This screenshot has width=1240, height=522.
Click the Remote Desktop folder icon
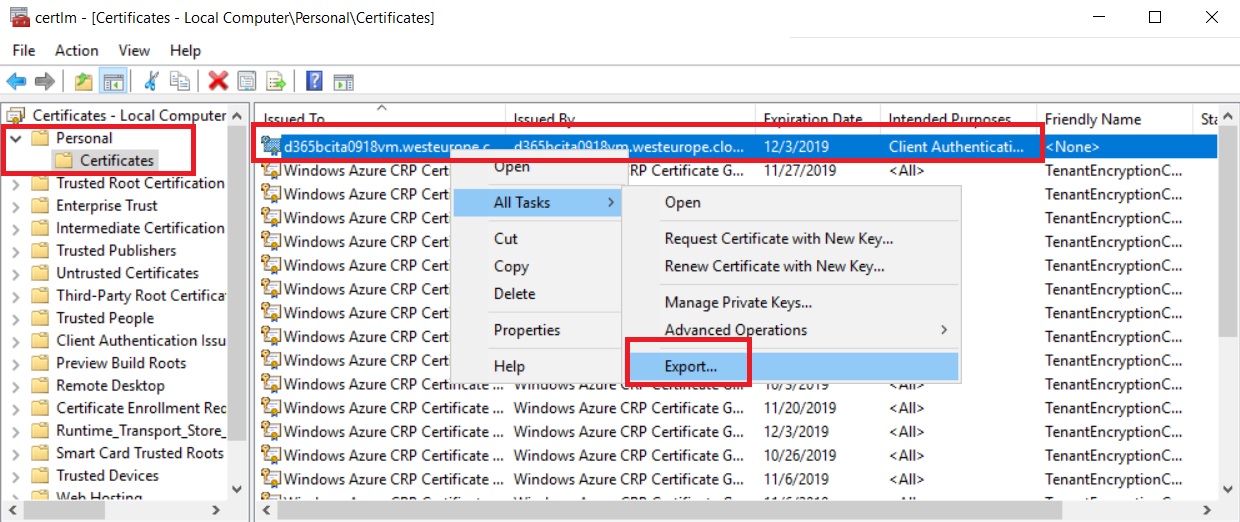tap(41, 386)
